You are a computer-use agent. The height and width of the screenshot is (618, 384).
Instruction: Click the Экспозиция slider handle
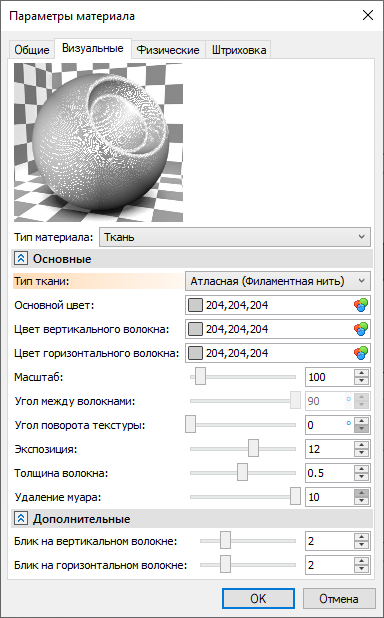point(254,449)
